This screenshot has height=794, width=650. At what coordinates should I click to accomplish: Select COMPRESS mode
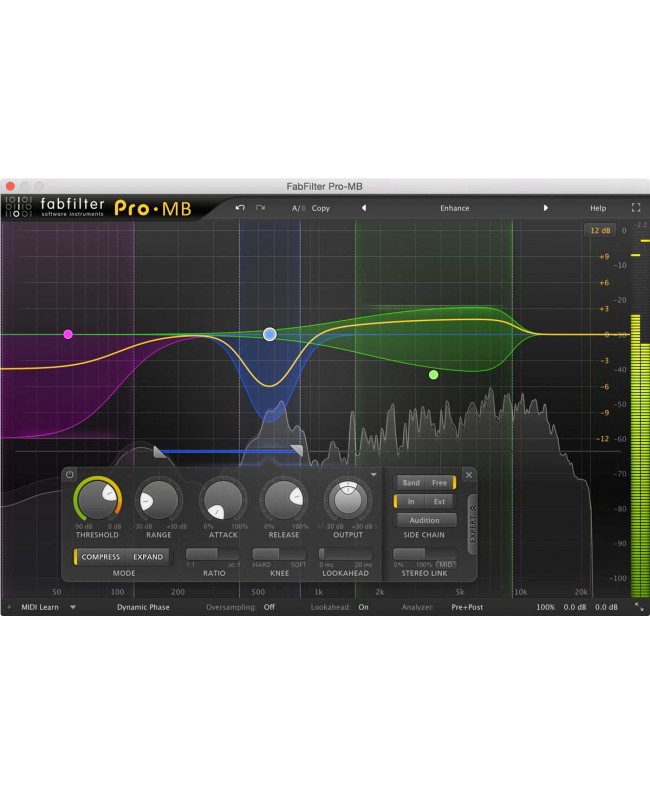[x=101, y=557]
